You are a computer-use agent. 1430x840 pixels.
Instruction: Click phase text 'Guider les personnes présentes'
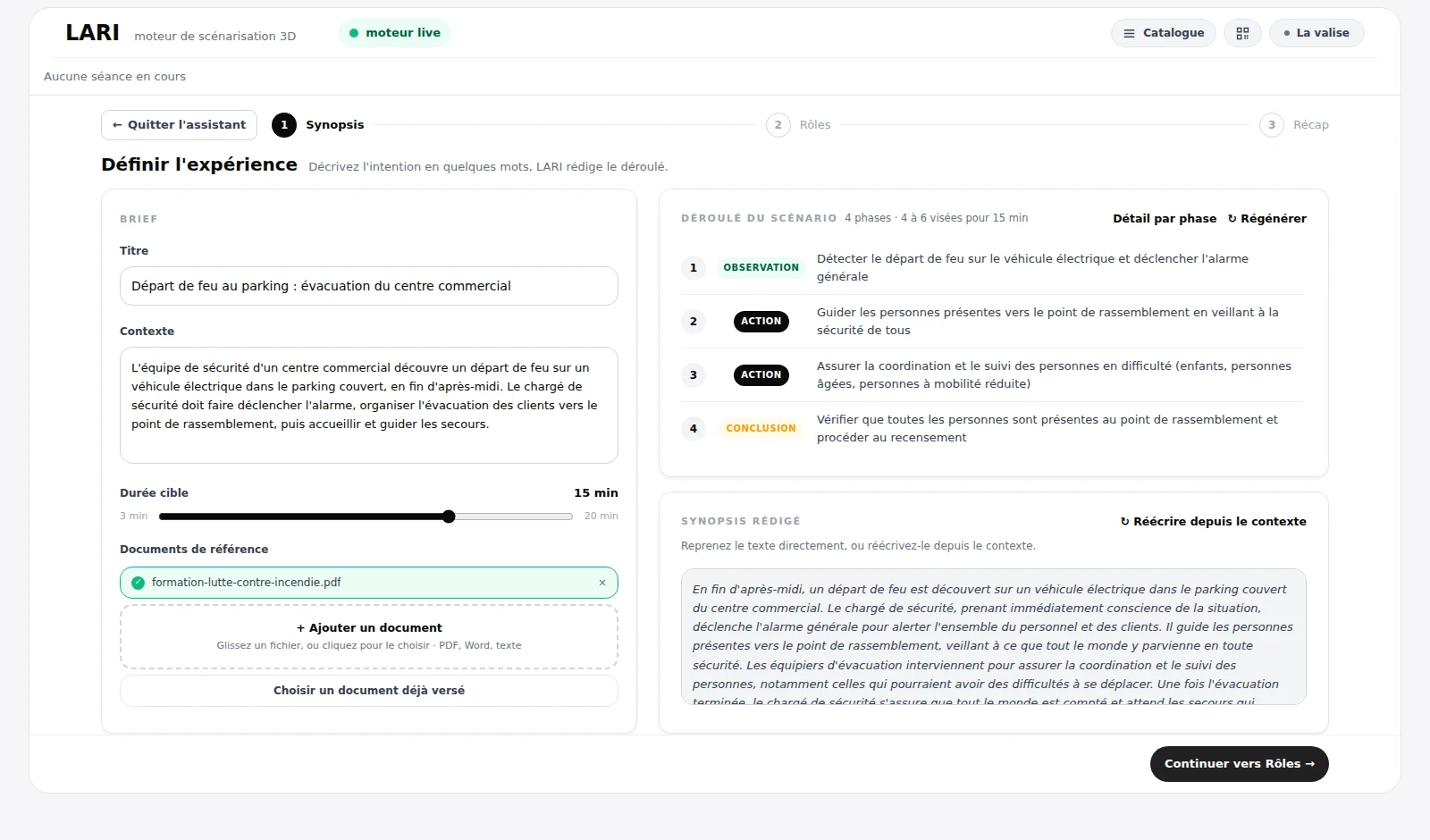1047,322
